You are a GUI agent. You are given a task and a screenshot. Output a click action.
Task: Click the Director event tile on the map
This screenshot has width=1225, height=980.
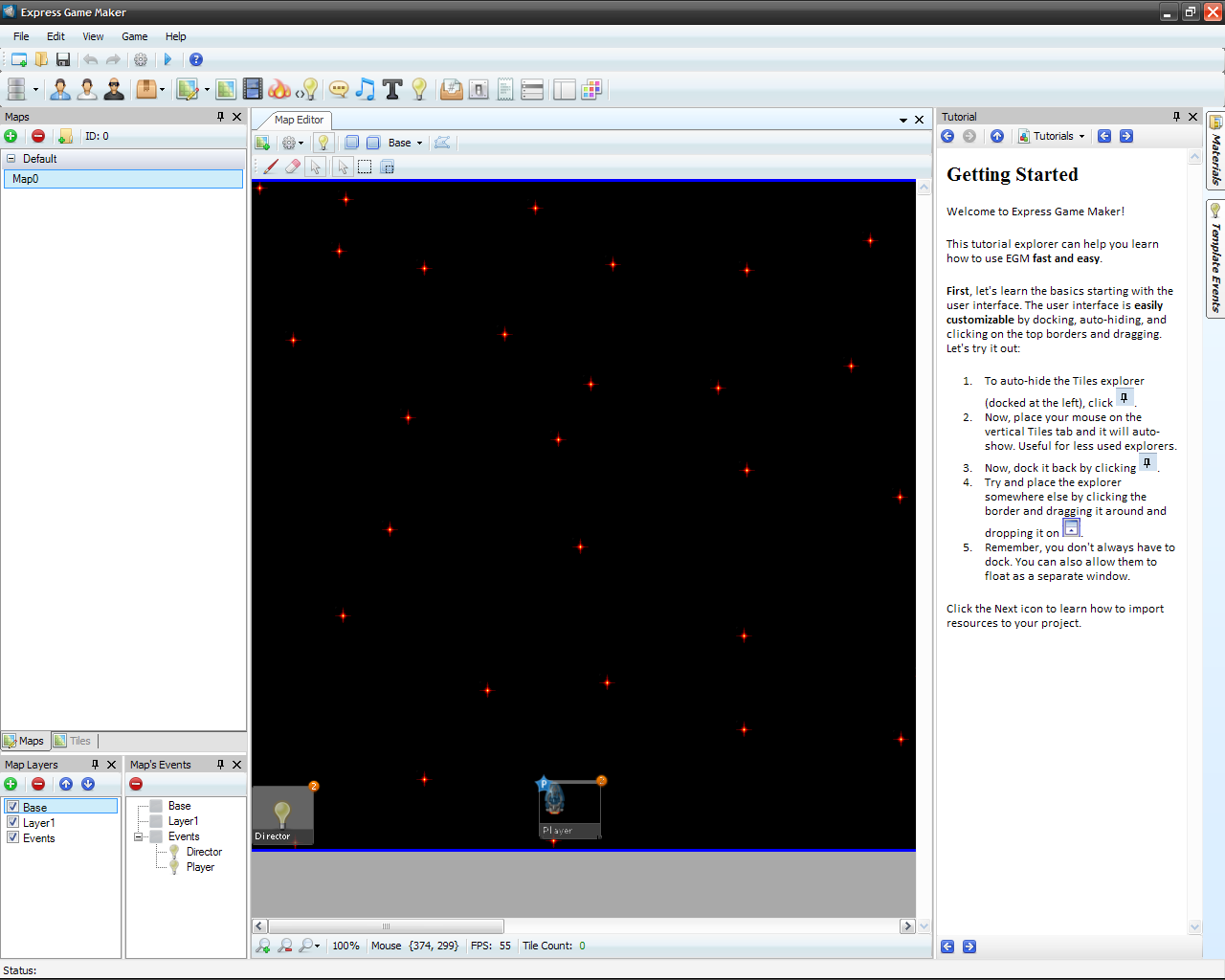(x=282, y=814)
